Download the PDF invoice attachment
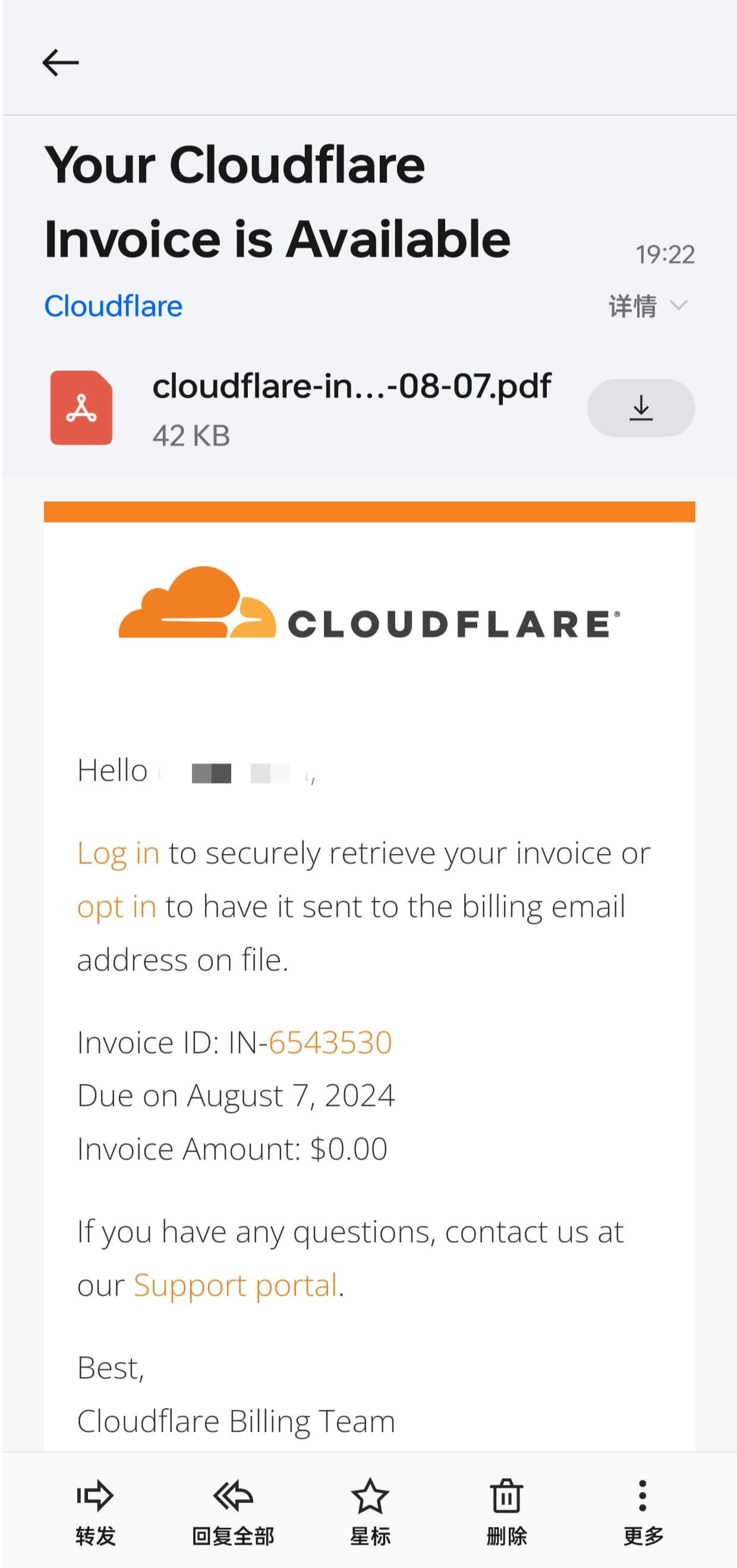Screen dimensions: 737x1568 (640, 408)
